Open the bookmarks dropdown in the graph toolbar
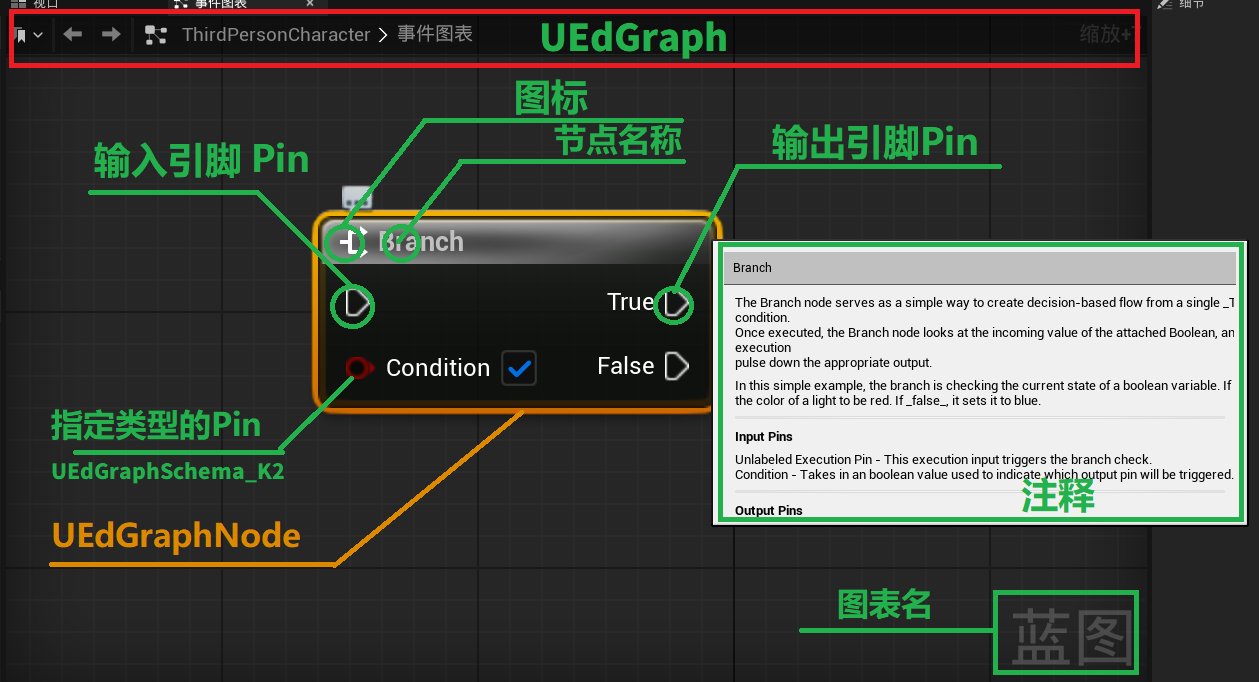This screenshot has height=682, width=1259. [28, 35]
